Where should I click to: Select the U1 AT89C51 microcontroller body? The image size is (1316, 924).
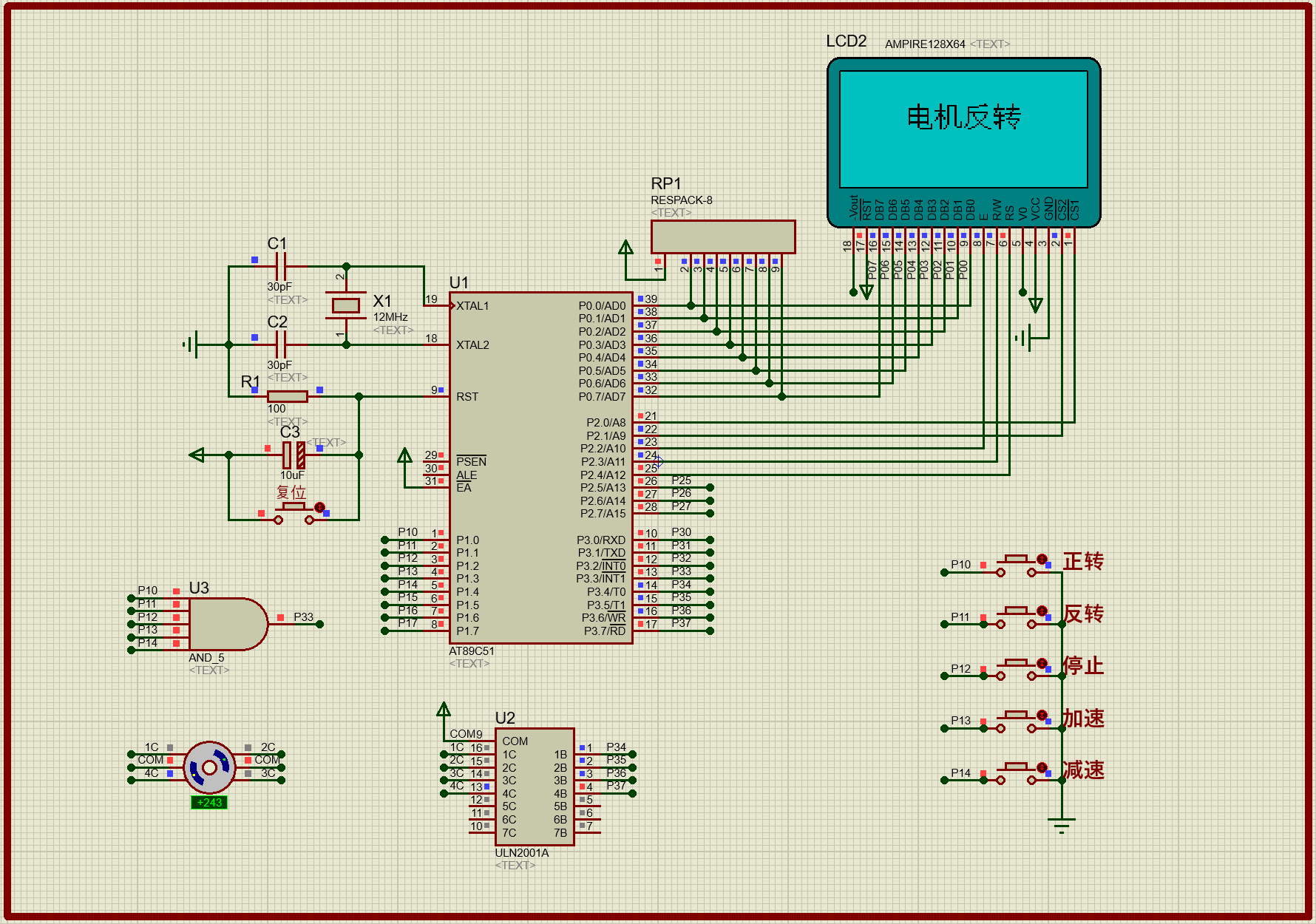[540, 468]
